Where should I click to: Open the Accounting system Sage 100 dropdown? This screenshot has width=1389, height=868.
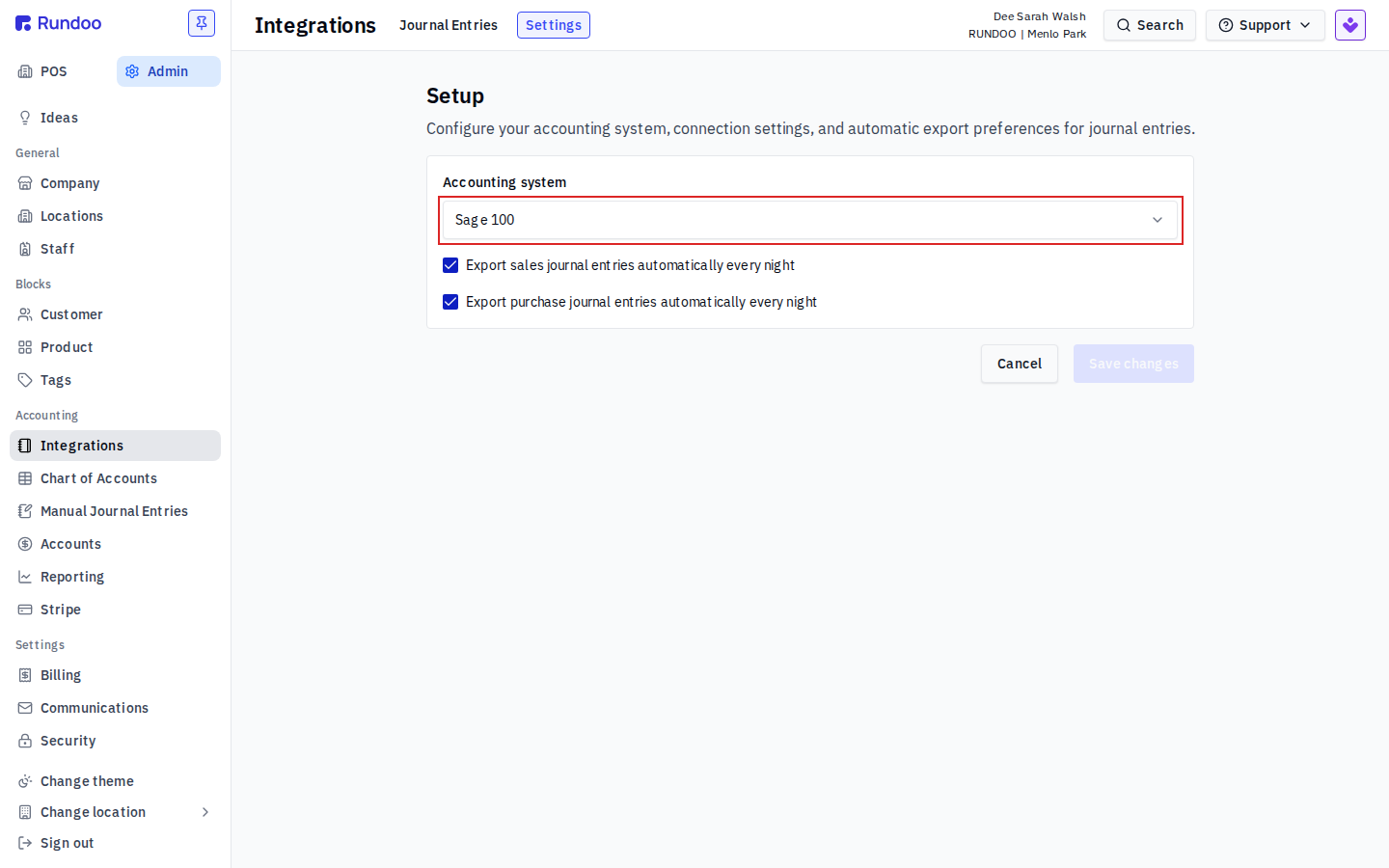pyautogui.click(x=810, y=220)
